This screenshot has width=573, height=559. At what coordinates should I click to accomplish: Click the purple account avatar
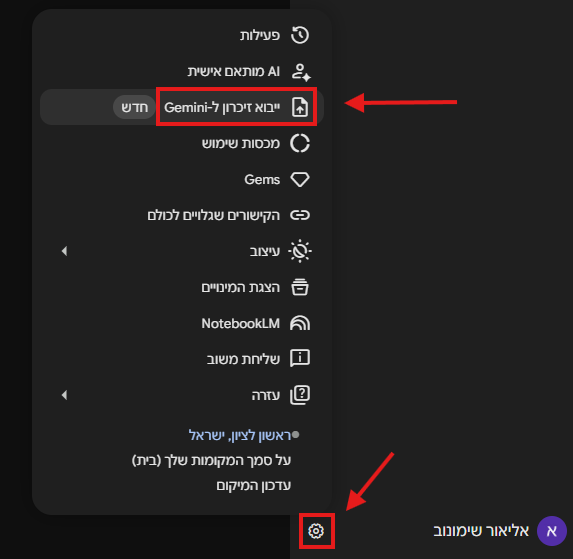(x=551, y=531)
